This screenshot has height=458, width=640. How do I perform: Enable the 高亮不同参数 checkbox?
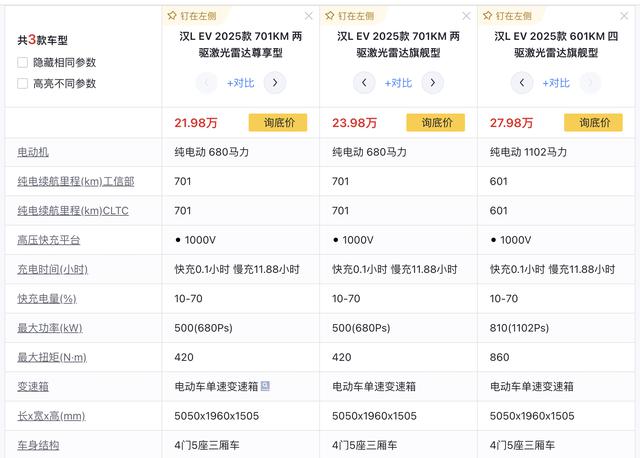[22, 84]
